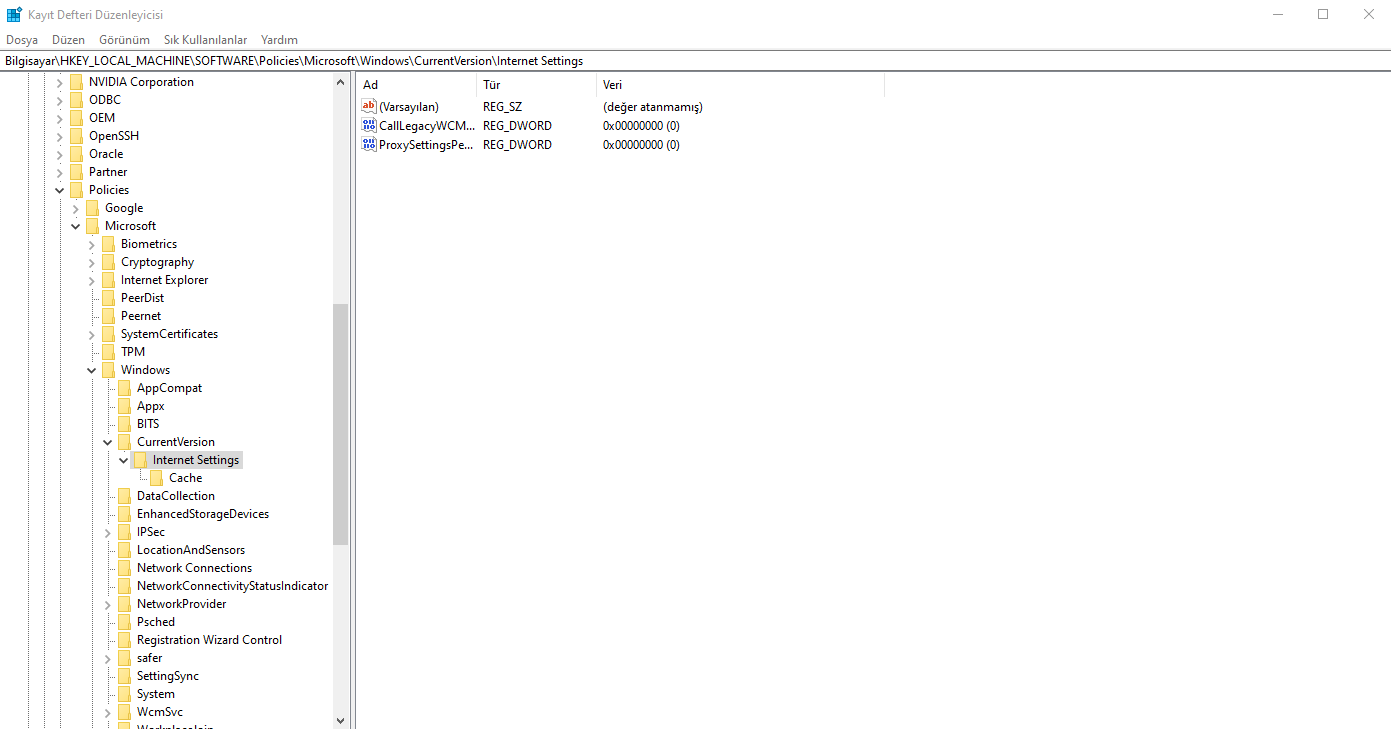Select the LocationAndSensors folder icon

click(x=124, y=550)
